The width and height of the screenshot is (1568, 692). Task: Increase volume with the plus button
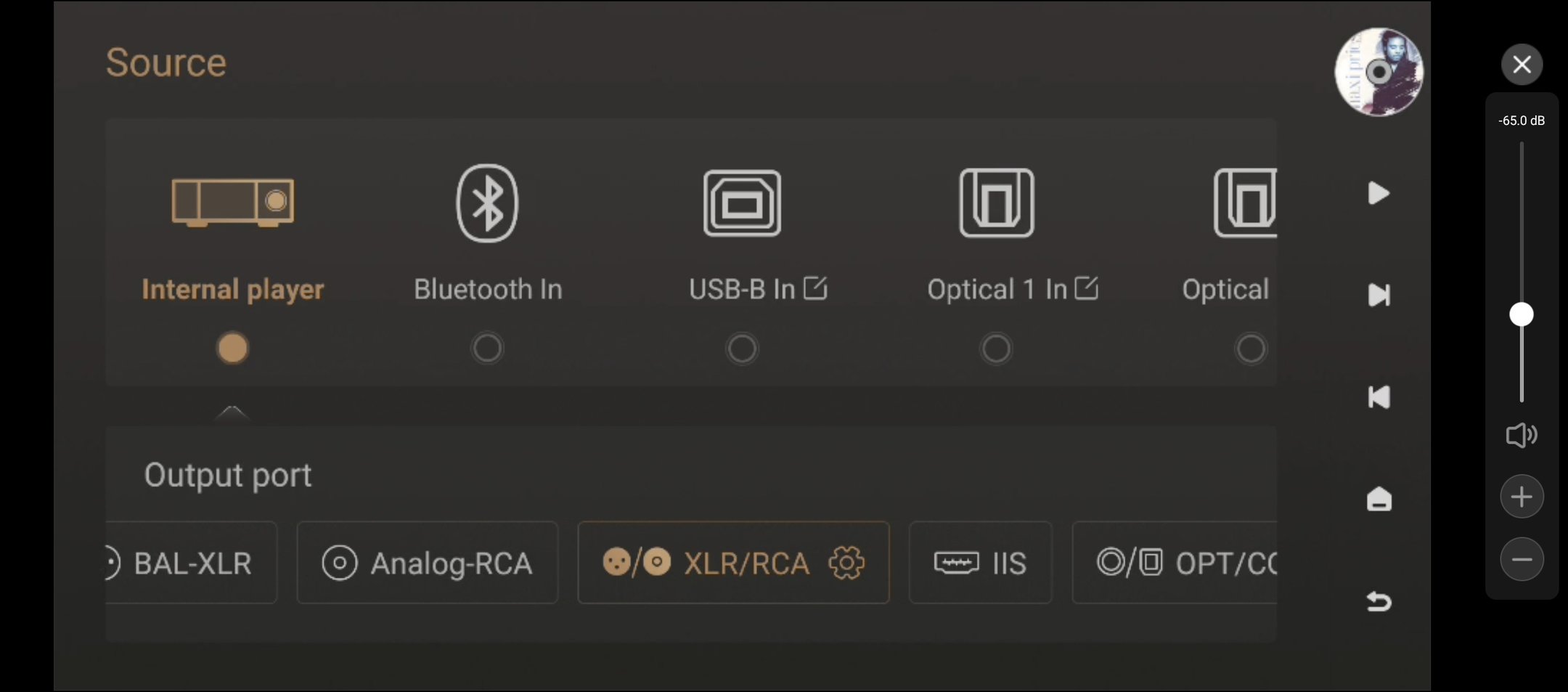pyautogui.click(x=1522, y=497)
